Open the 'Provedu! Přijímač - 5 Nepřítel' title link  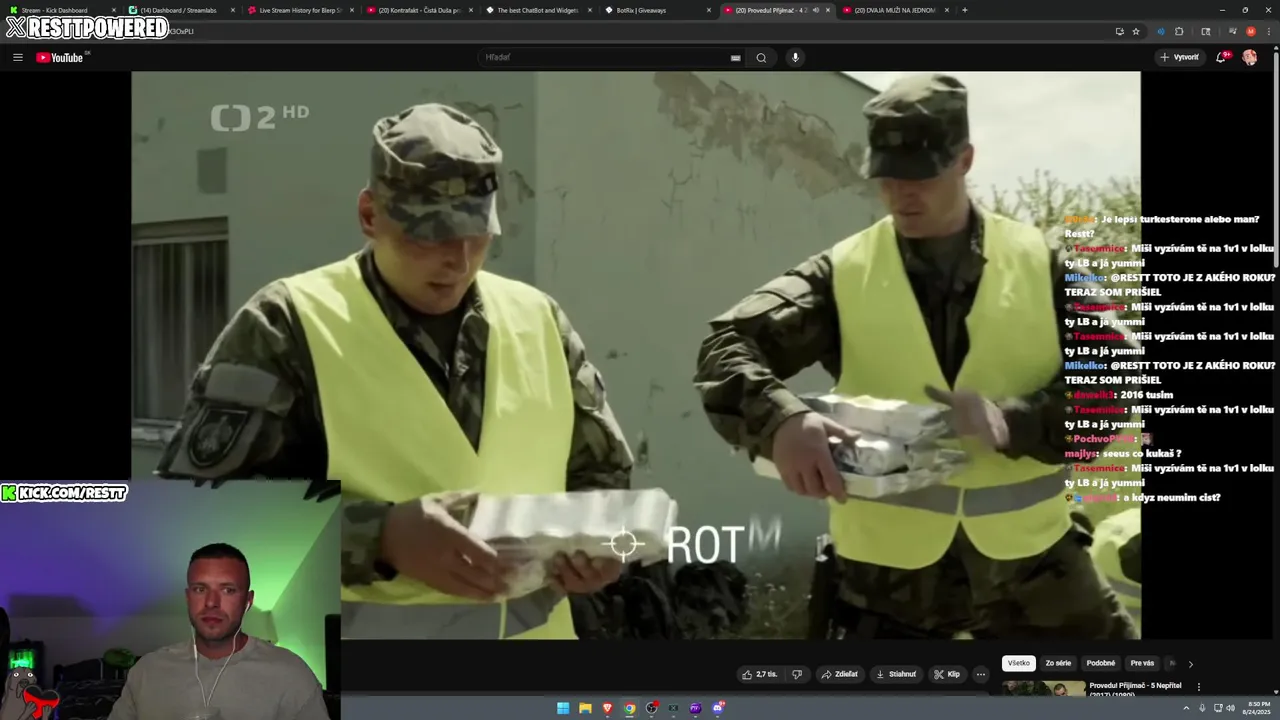tap(1135, 686)
